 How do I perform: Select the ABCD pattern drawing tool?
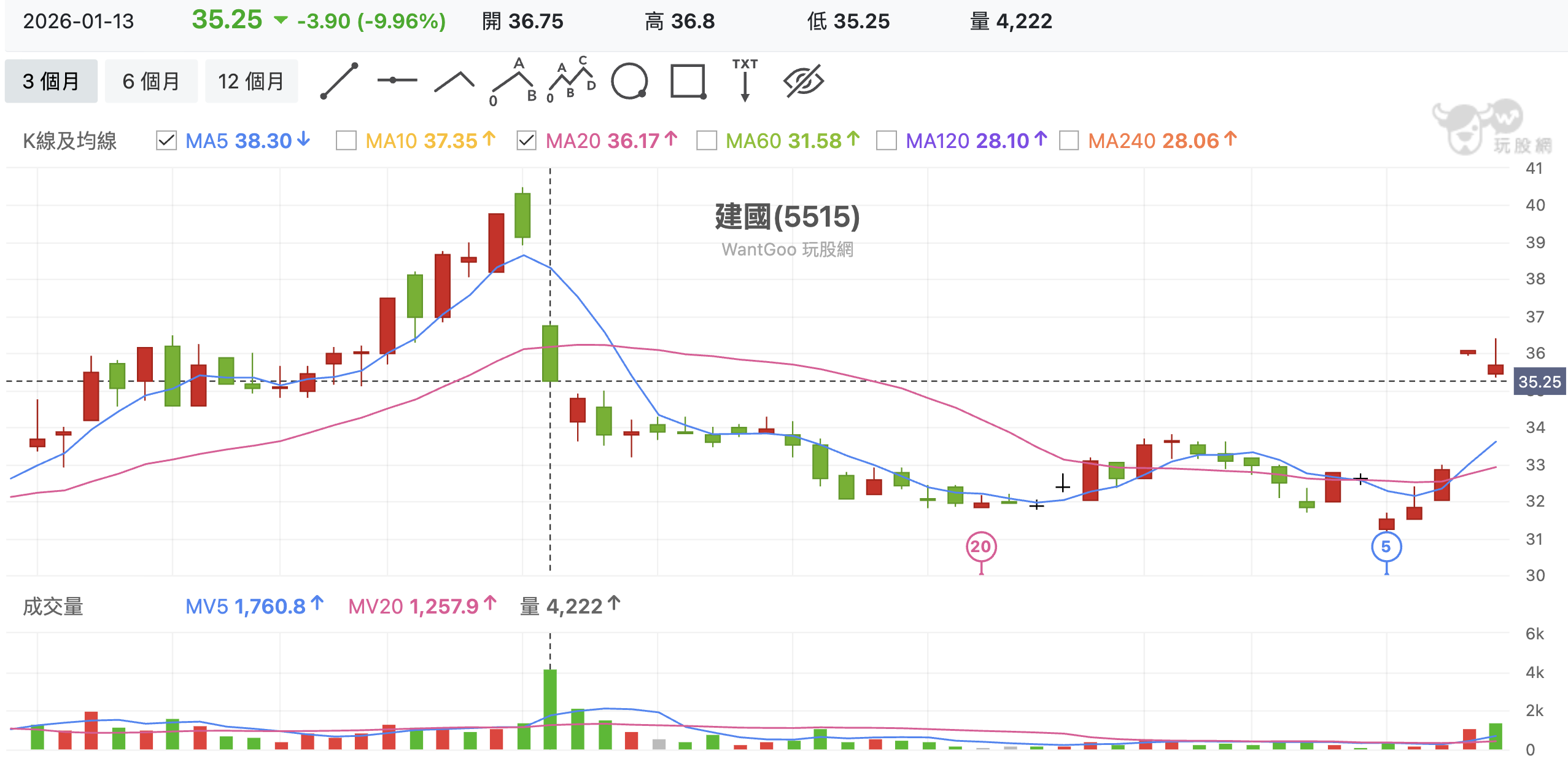coord(571,80)
